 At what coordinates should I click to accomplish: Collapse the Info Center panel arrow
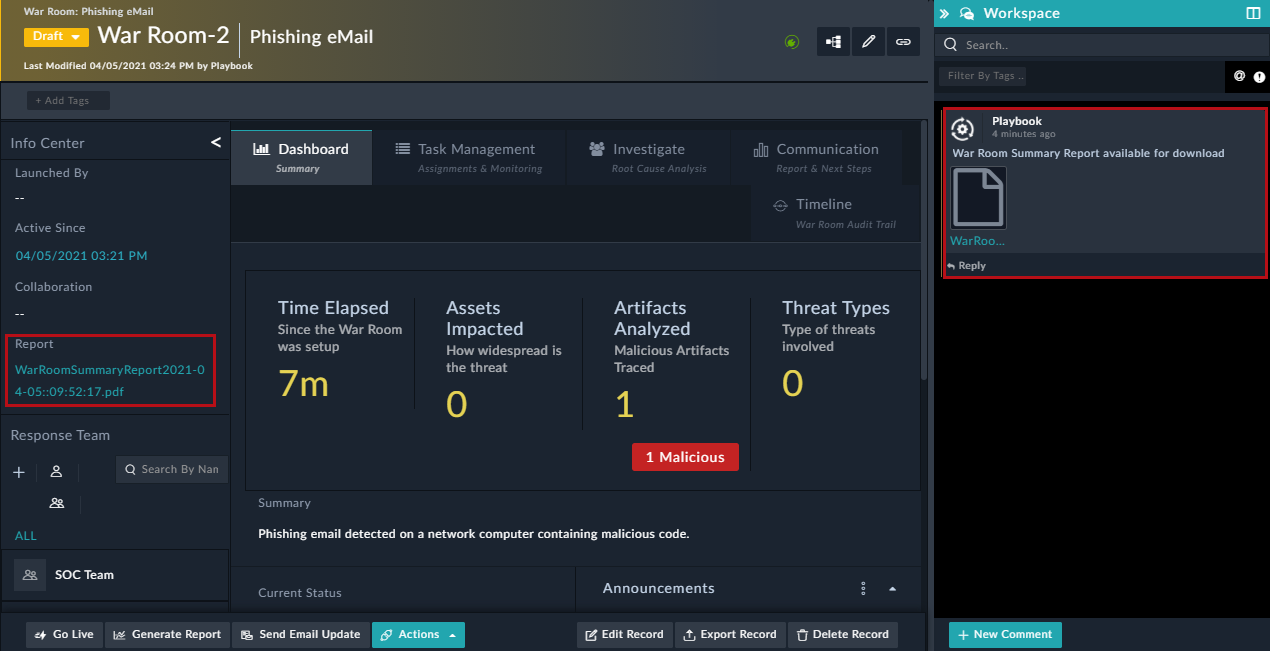click(x=216, y=143)
